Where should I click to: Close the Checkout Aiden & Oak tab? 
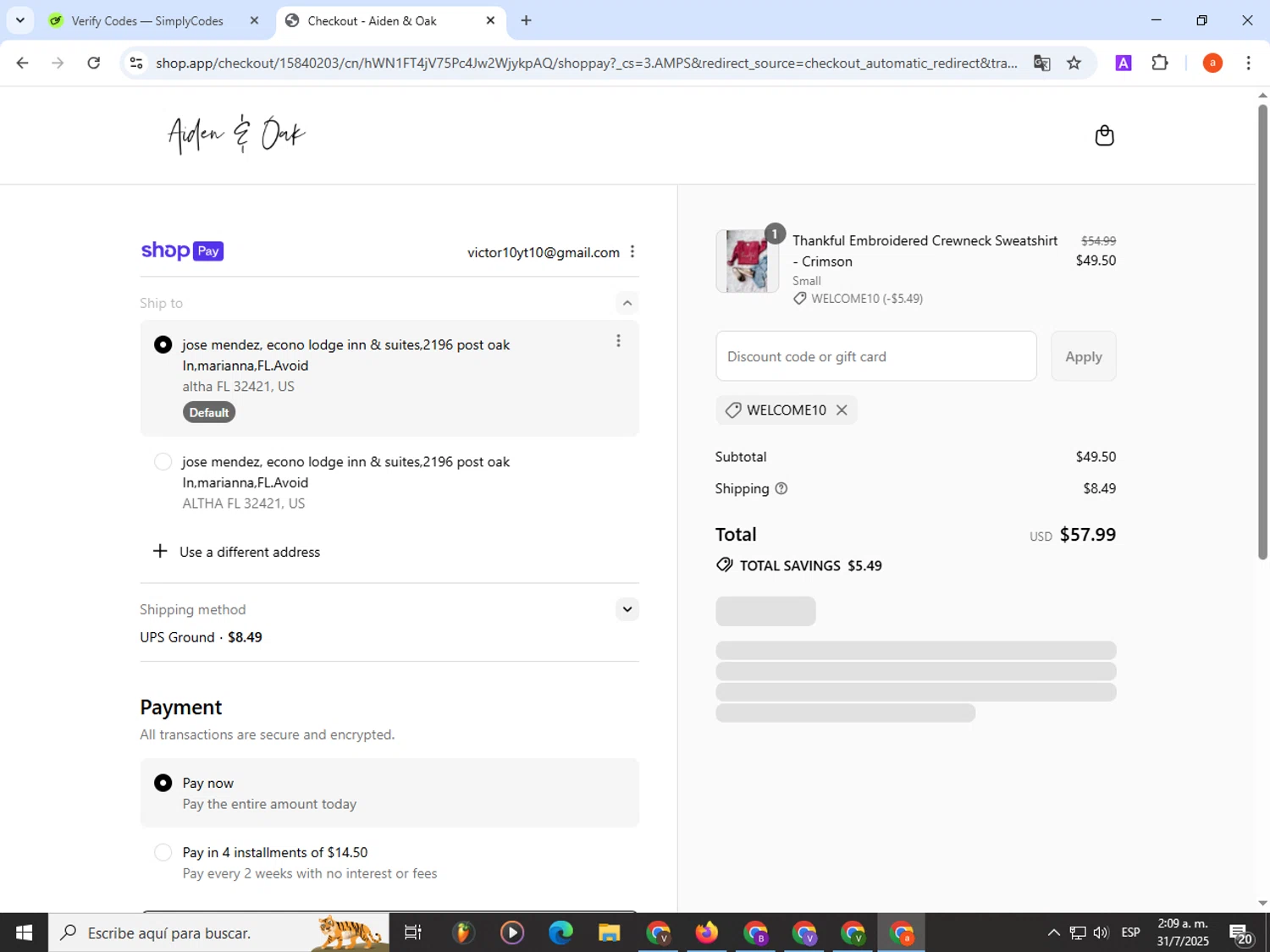point(490,20)
